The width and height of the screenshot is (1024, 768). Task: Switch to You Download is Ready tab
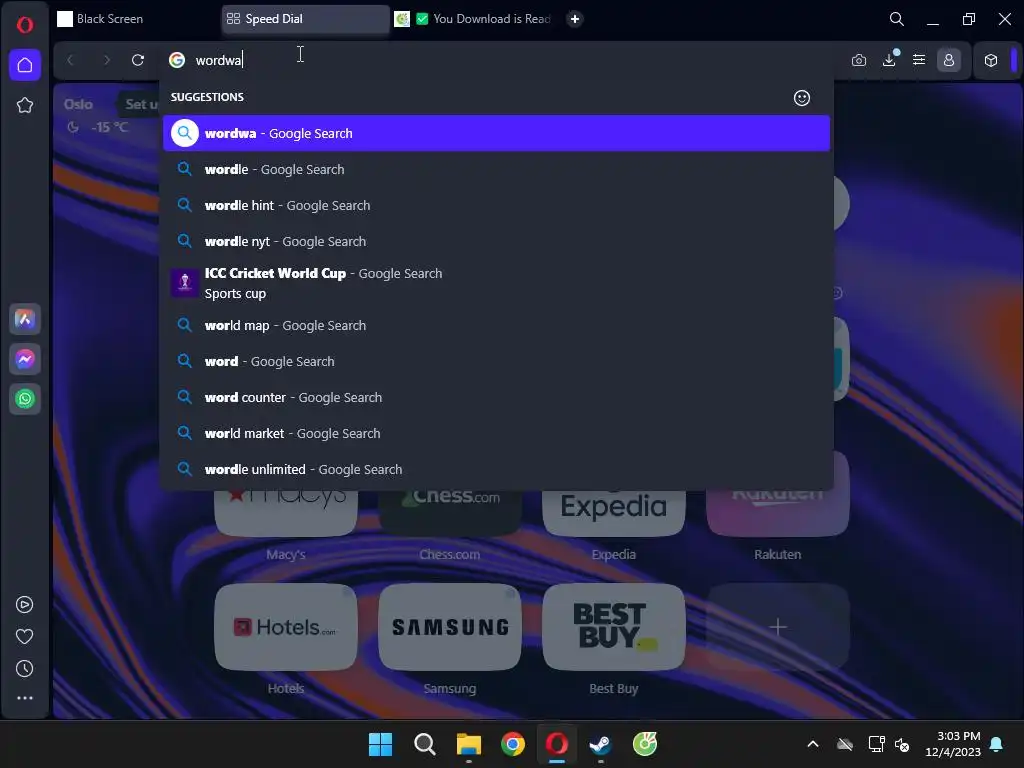(475, 19)
